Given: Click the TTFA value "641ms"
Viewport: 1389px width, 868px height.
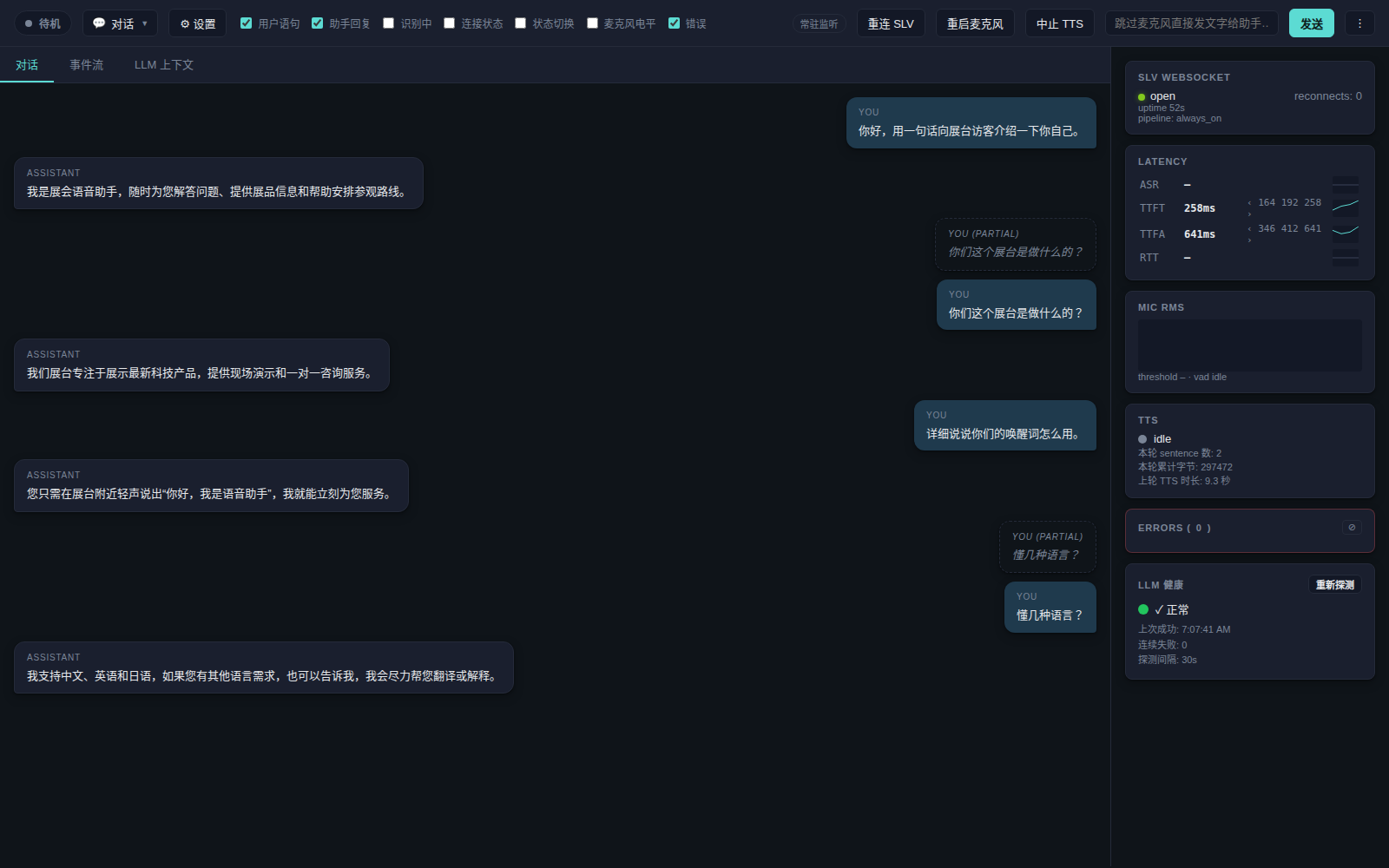Looking at the screenshot, I should (x=1199, y=234).
